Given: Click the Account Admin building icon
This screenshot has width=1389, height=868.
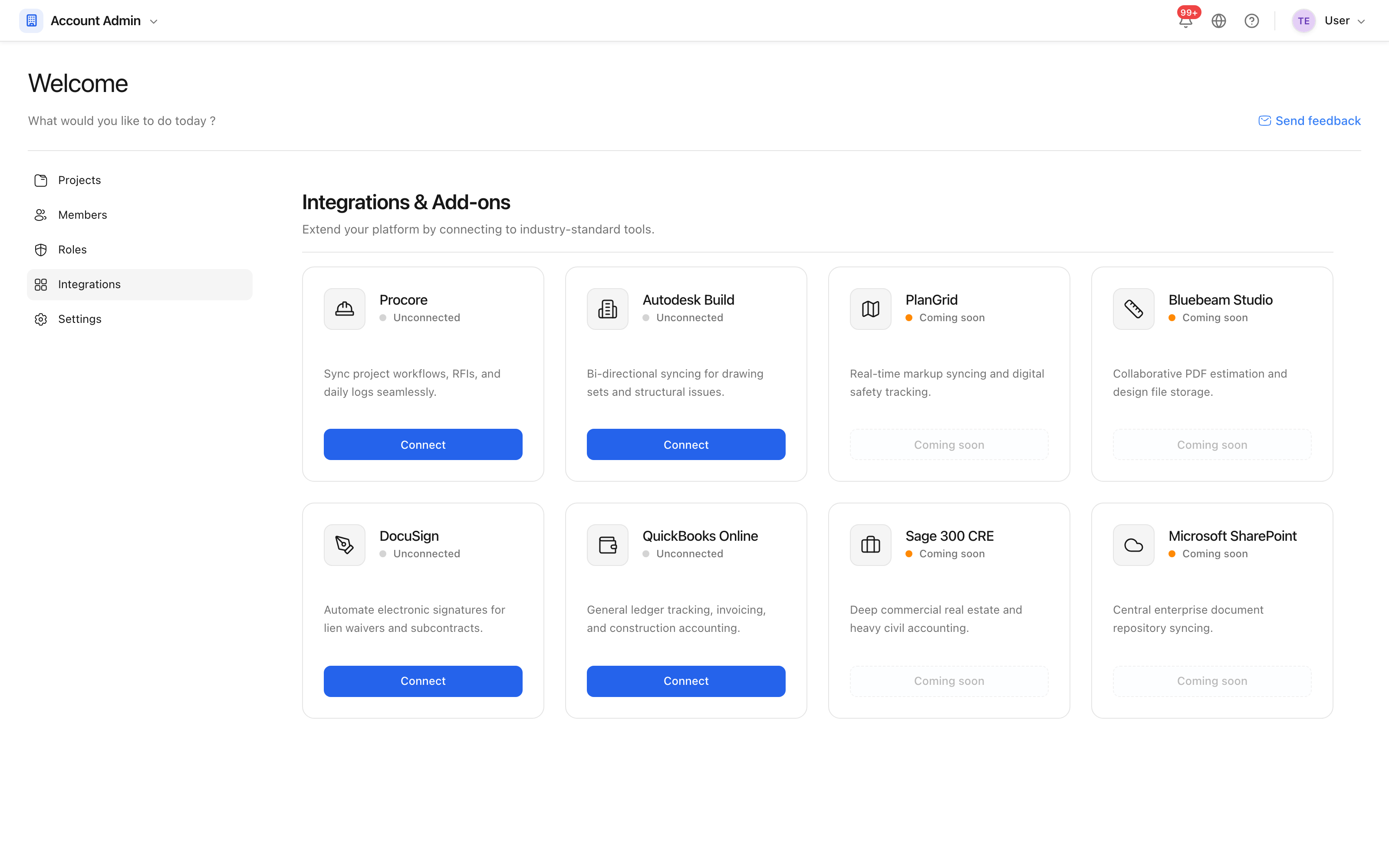Looking at the screenshot, I should click(x=31, y=21).
